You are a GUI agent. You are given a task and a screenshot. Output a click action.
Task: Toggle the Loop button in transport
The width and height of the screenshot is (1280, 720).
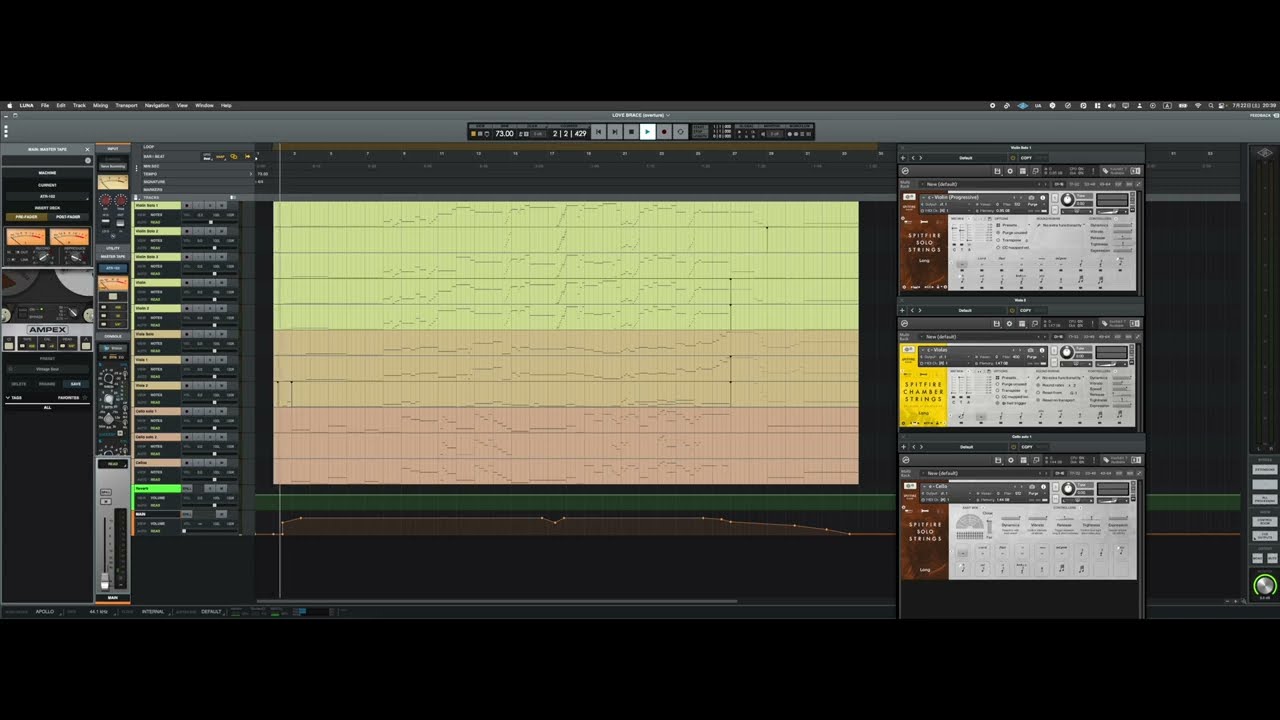(x=680, y=132)
